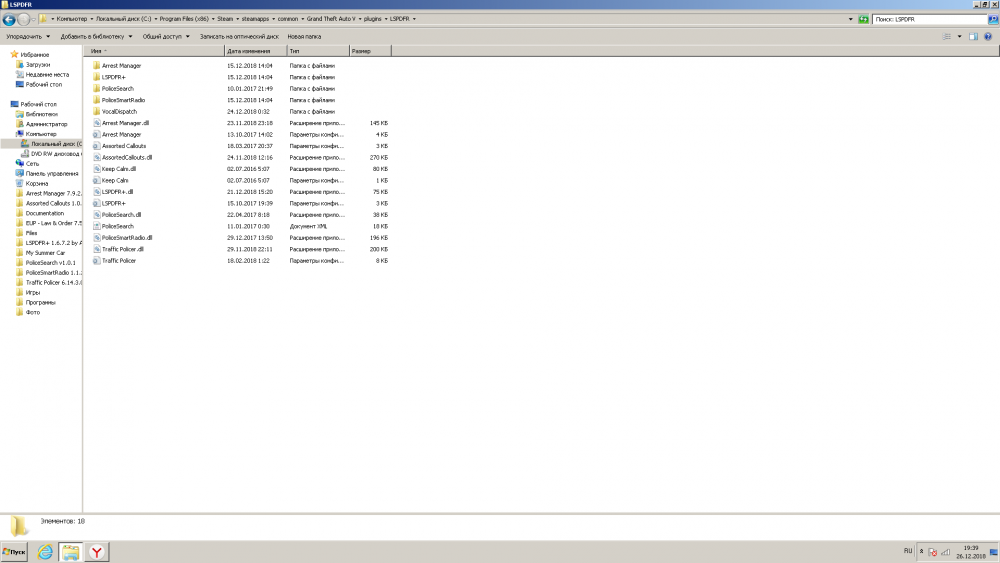Open the Общий доступ dropdown
1000x563 pixels.
[x=166, y=36]
